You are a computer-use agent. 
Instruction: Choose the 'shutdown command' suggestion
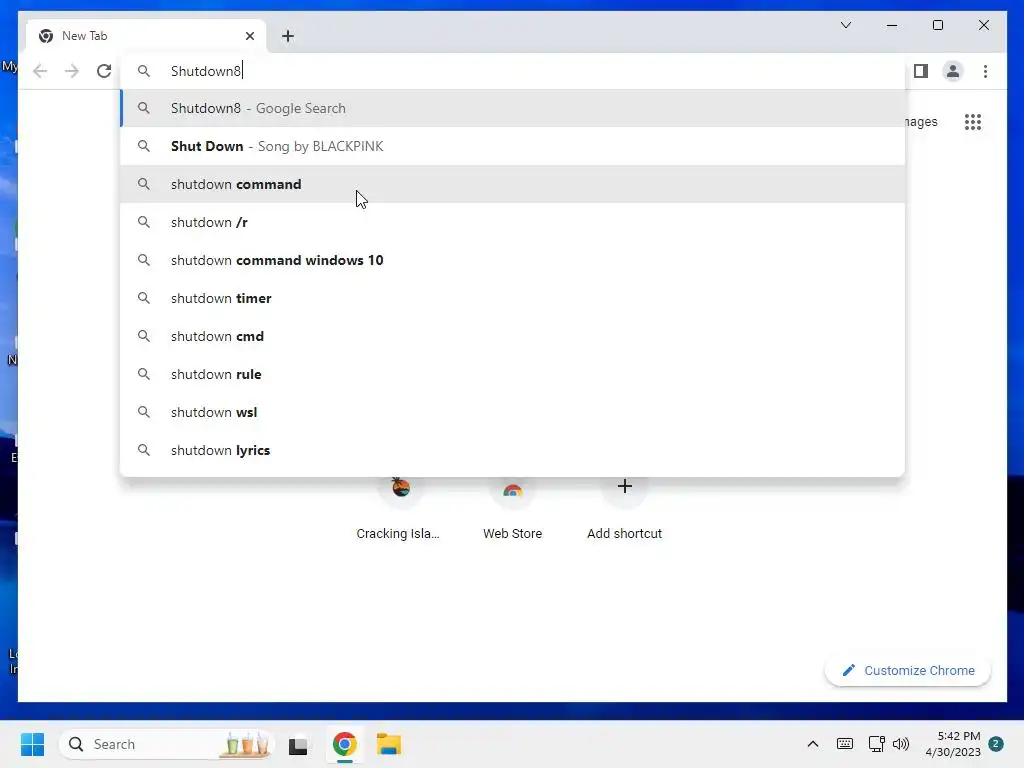coord(513,184)
